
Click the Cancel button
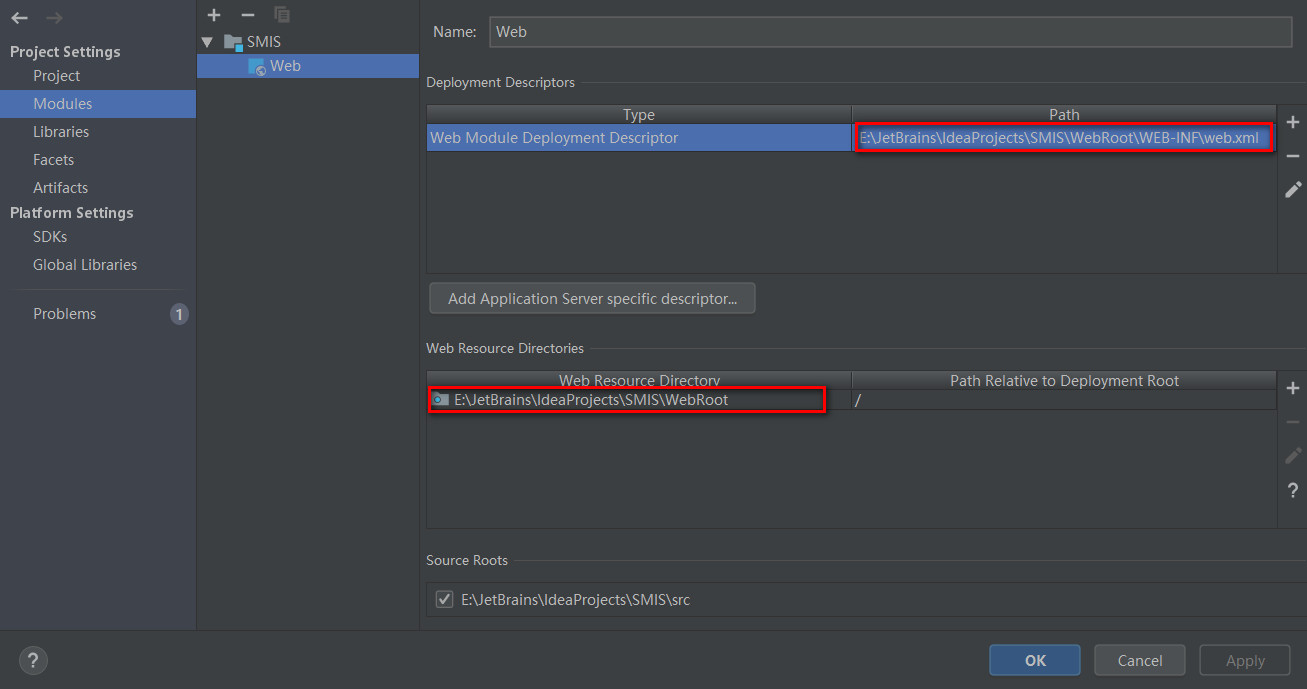[x=1140, y=660]
